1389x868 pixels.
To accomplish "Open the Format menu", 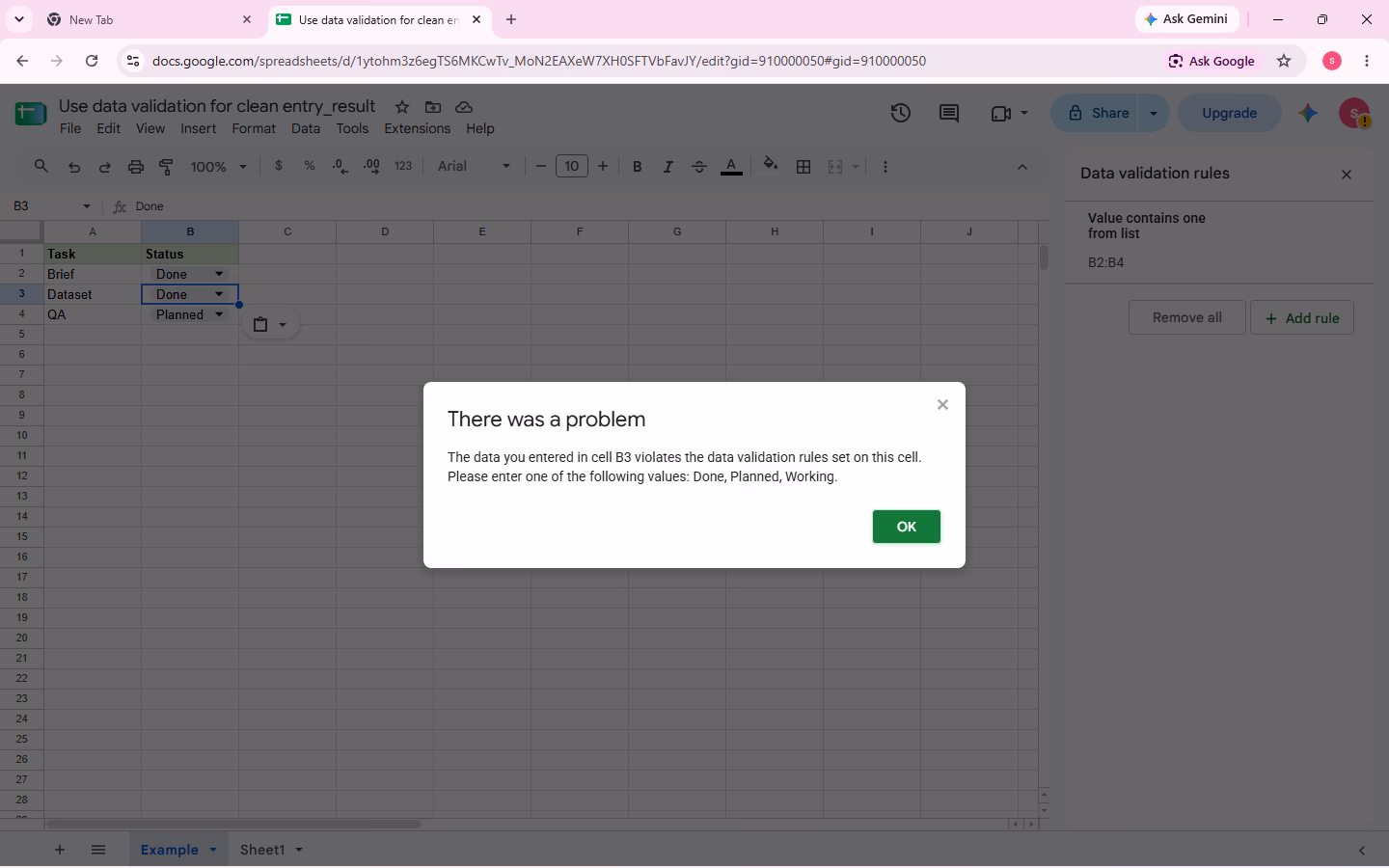I will click(254, 128).
